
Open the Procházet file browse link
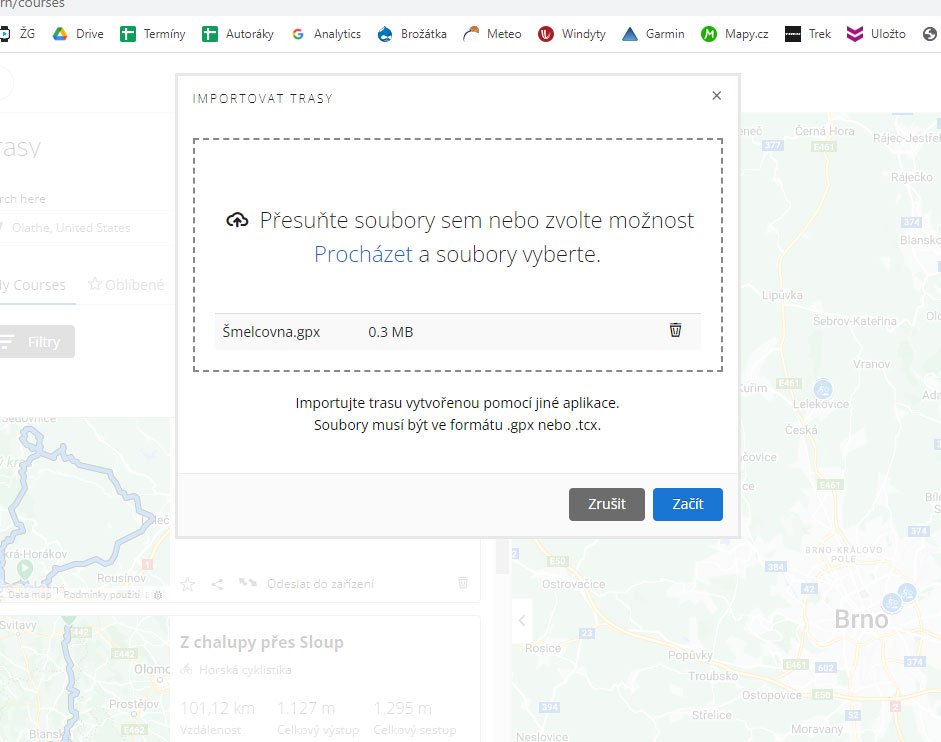363,255
